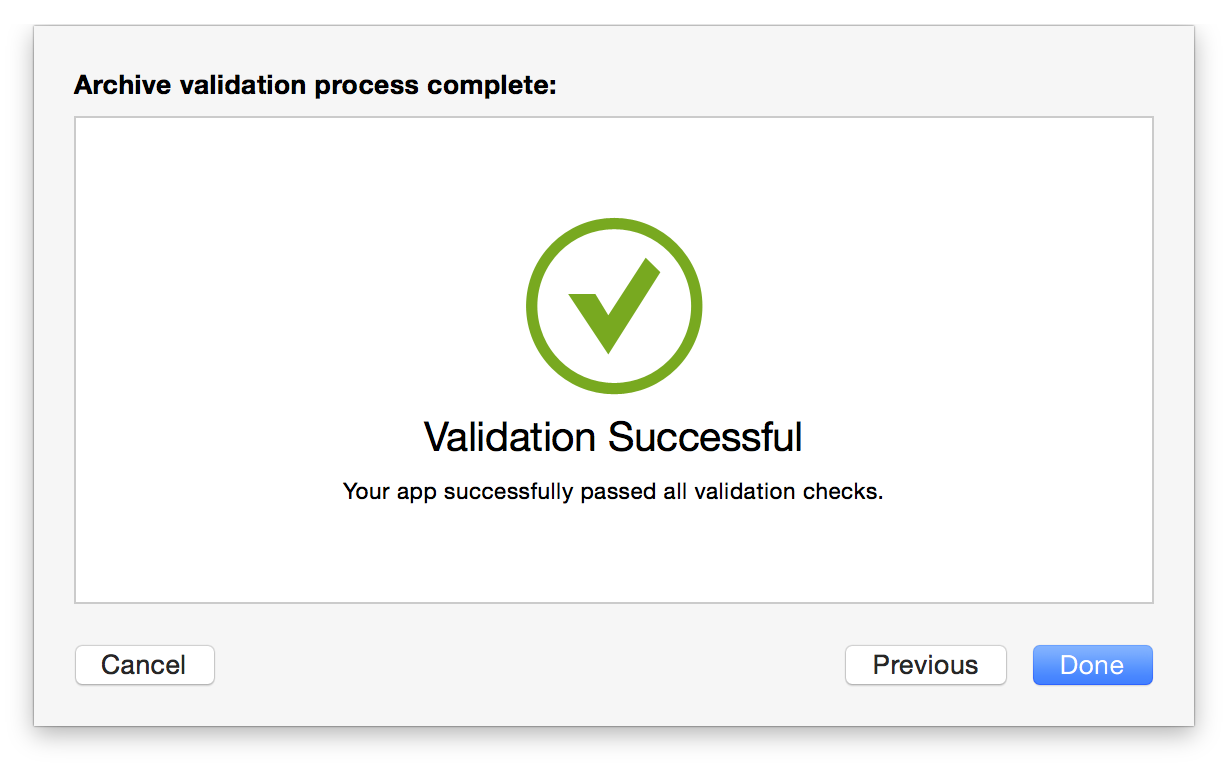Click the green checkmark icon
This screenshot has height=768, width=1228.
click(611, 306)
